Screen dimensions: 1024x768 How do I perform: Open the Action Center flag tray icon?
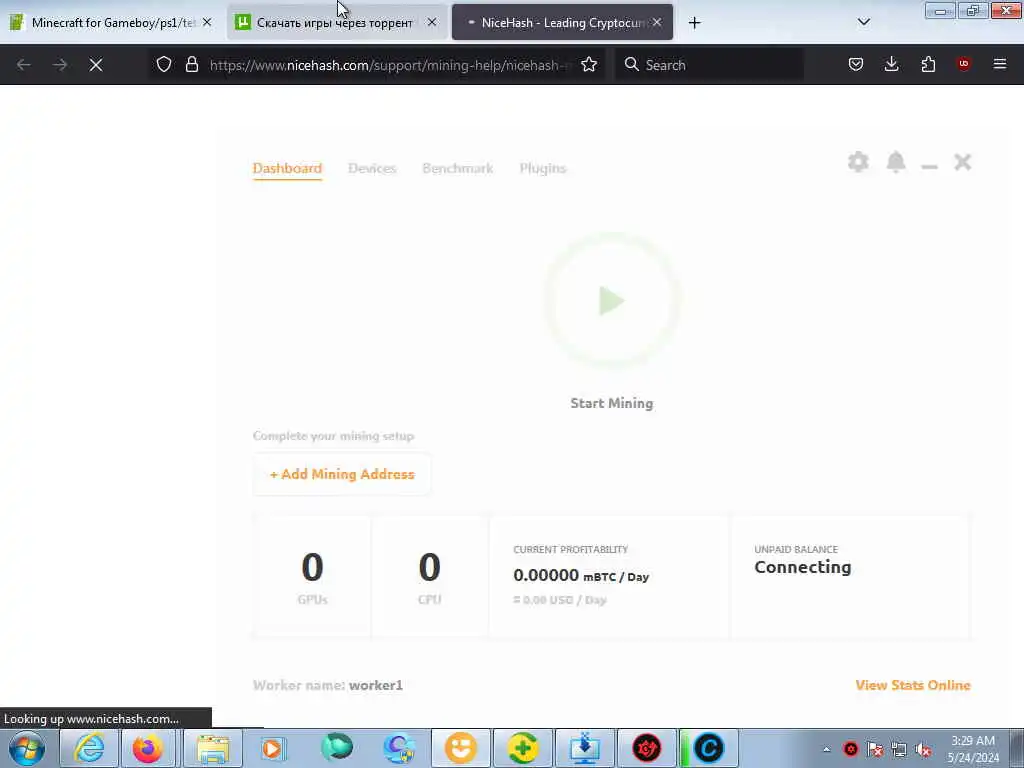(x=875, y=749)
